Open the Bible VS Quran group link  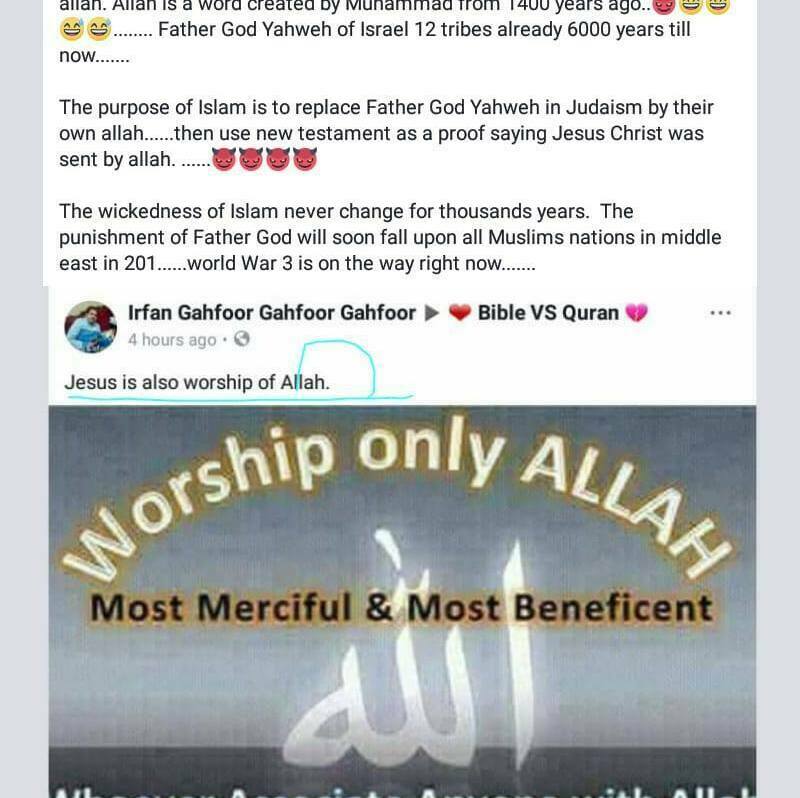tap(548, 313)
